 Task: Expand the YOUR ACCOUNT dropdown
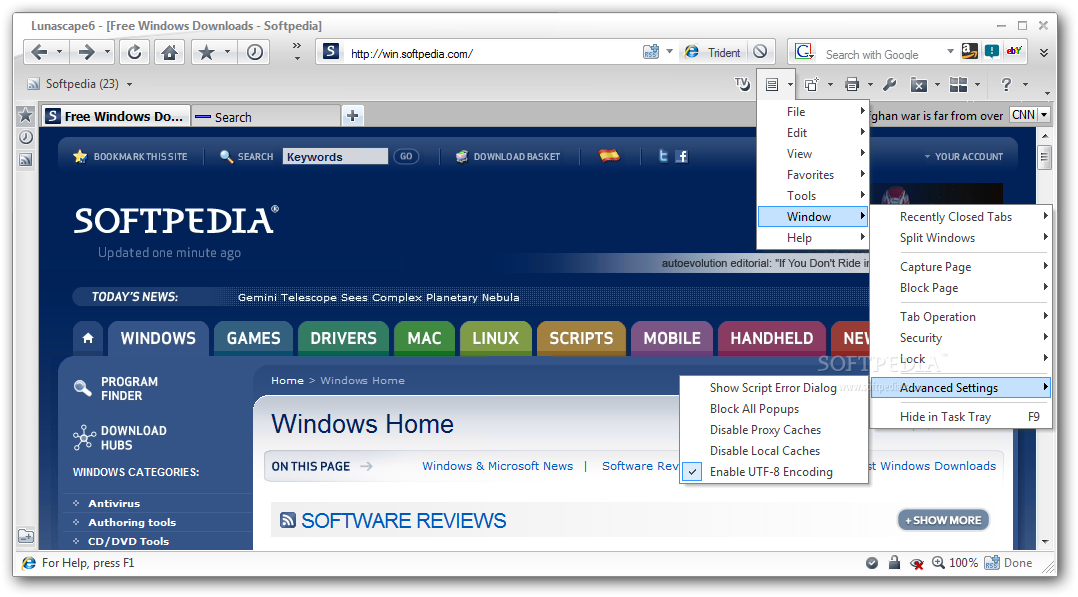[x=964, y=157]
